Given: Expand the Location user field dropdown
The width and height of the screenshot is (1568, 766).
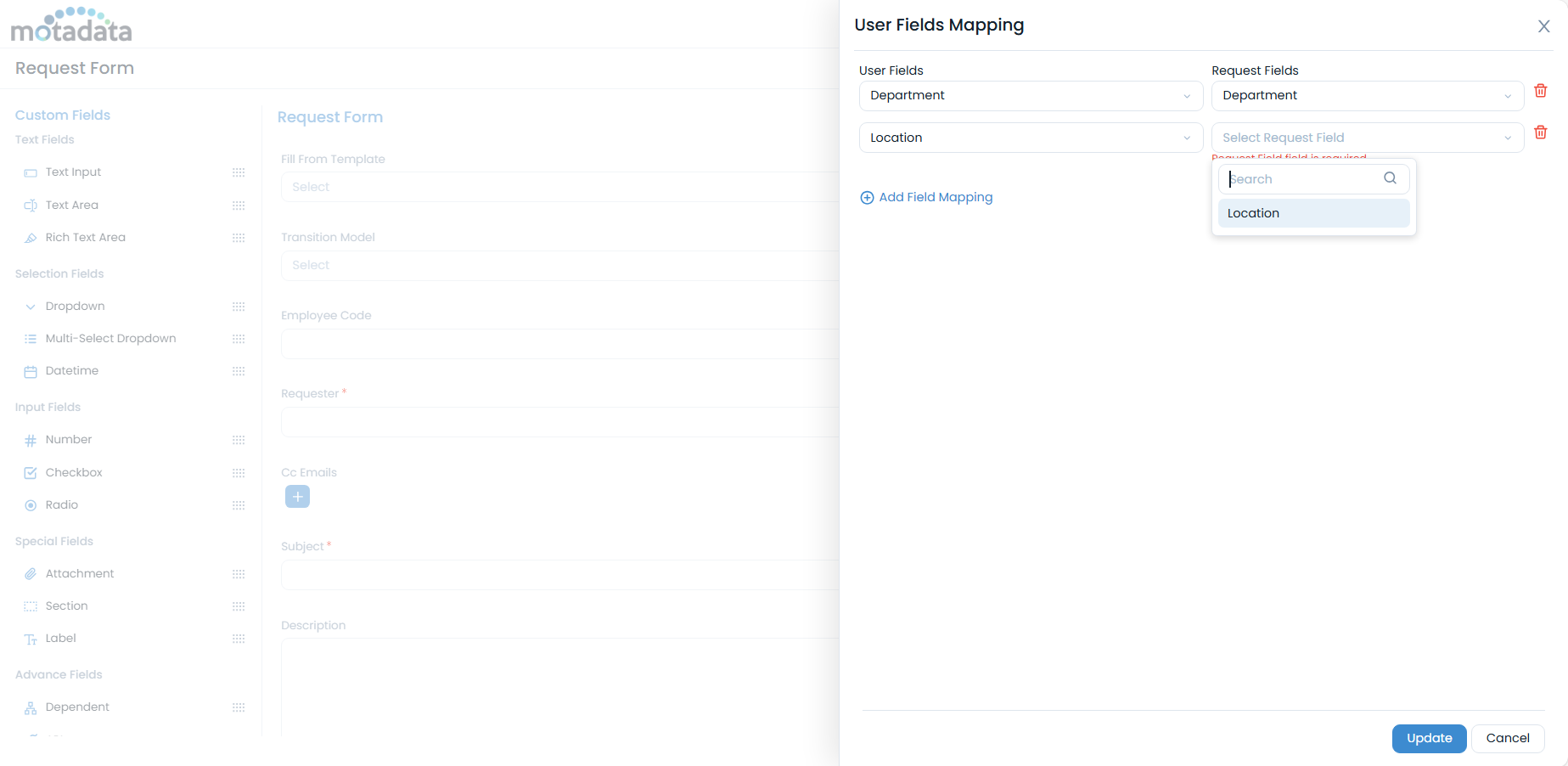Looking at the screenshot, I should (x=1030, y=138).
